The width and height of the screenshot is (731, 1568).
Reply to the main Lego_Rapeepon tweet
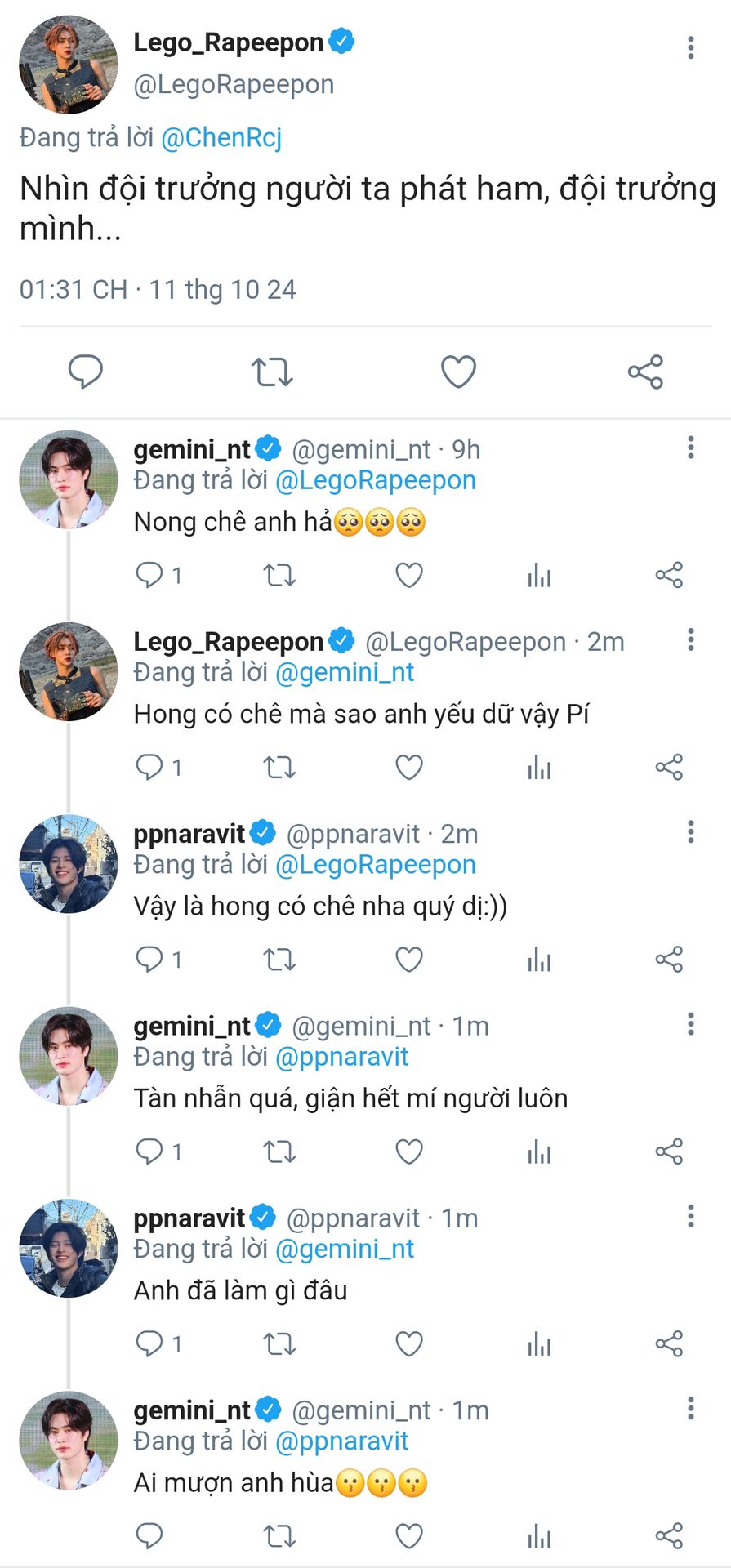coord(85,372)
